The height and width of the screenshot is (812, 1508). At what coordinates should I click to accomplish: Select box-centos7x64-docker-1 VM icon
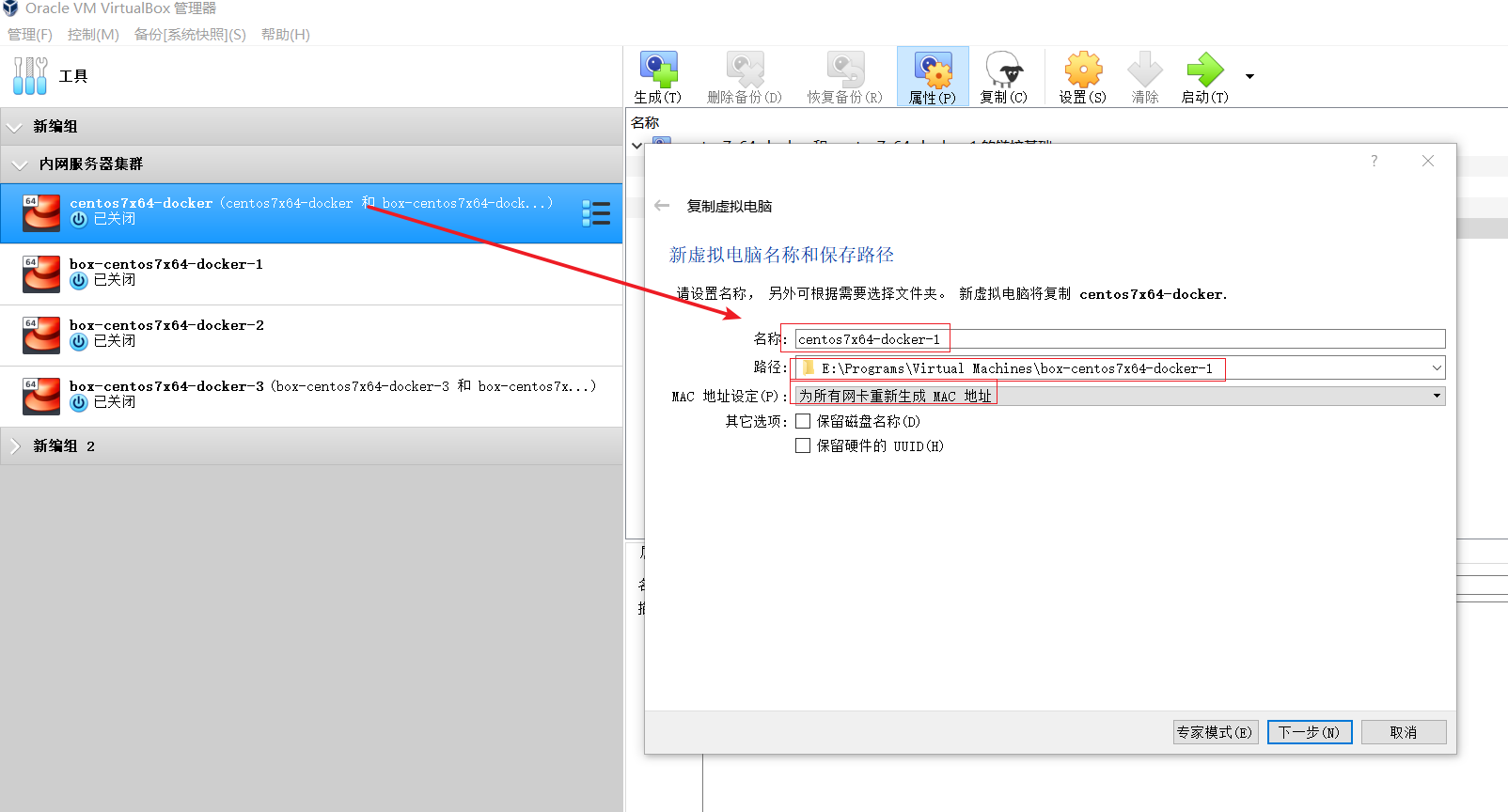[41, 274]
